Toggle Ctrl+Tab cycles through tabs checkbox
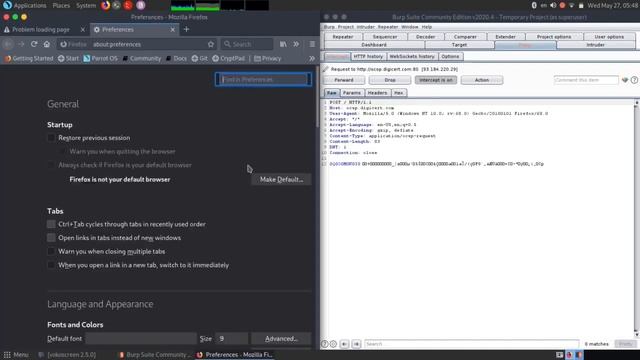This screenshot has width=640, height=360. (x=51, y=224)
